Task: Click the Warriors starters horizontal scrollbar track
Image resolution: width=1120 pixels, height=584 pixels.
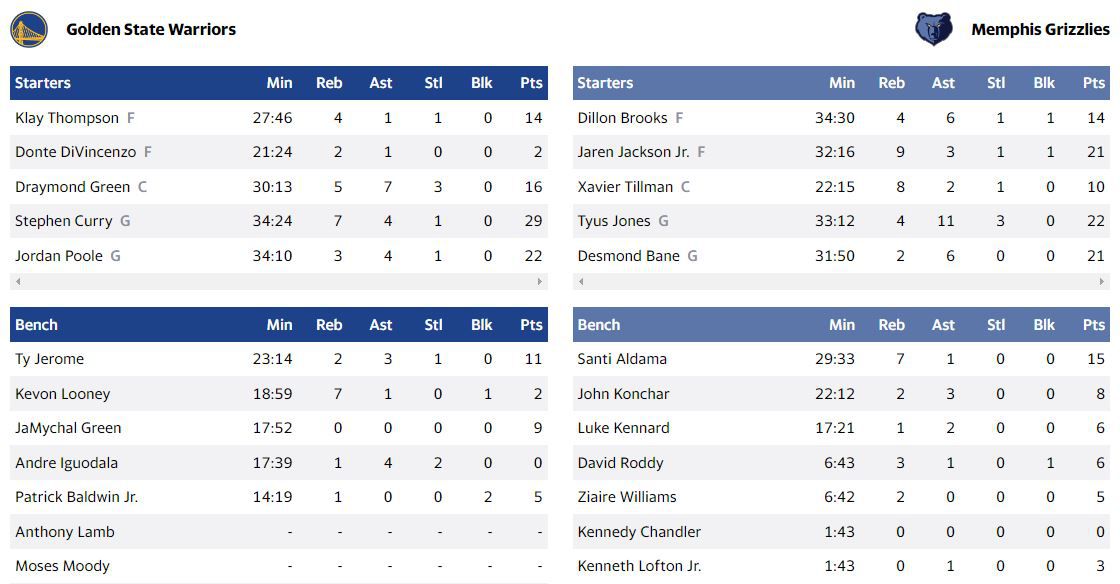Action: coord(279,281)
